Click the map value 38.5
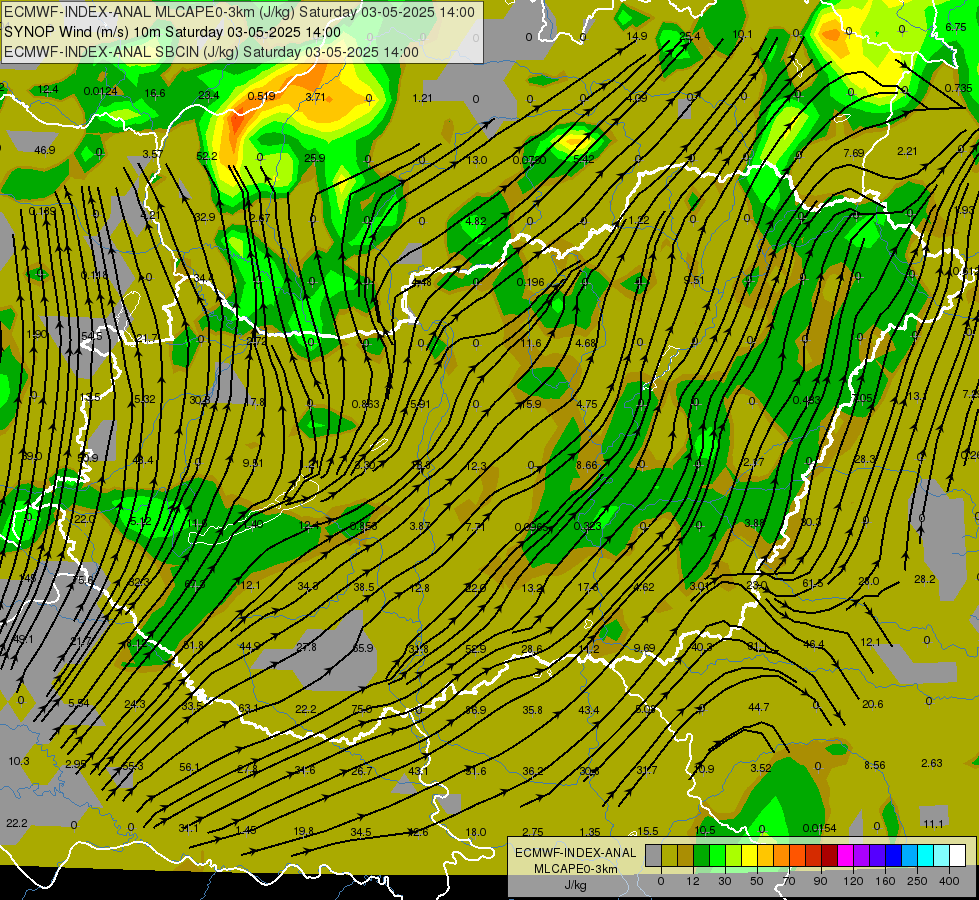Viewport: 979px width, 900px height. pyautogui.click(x=364, y=587)
